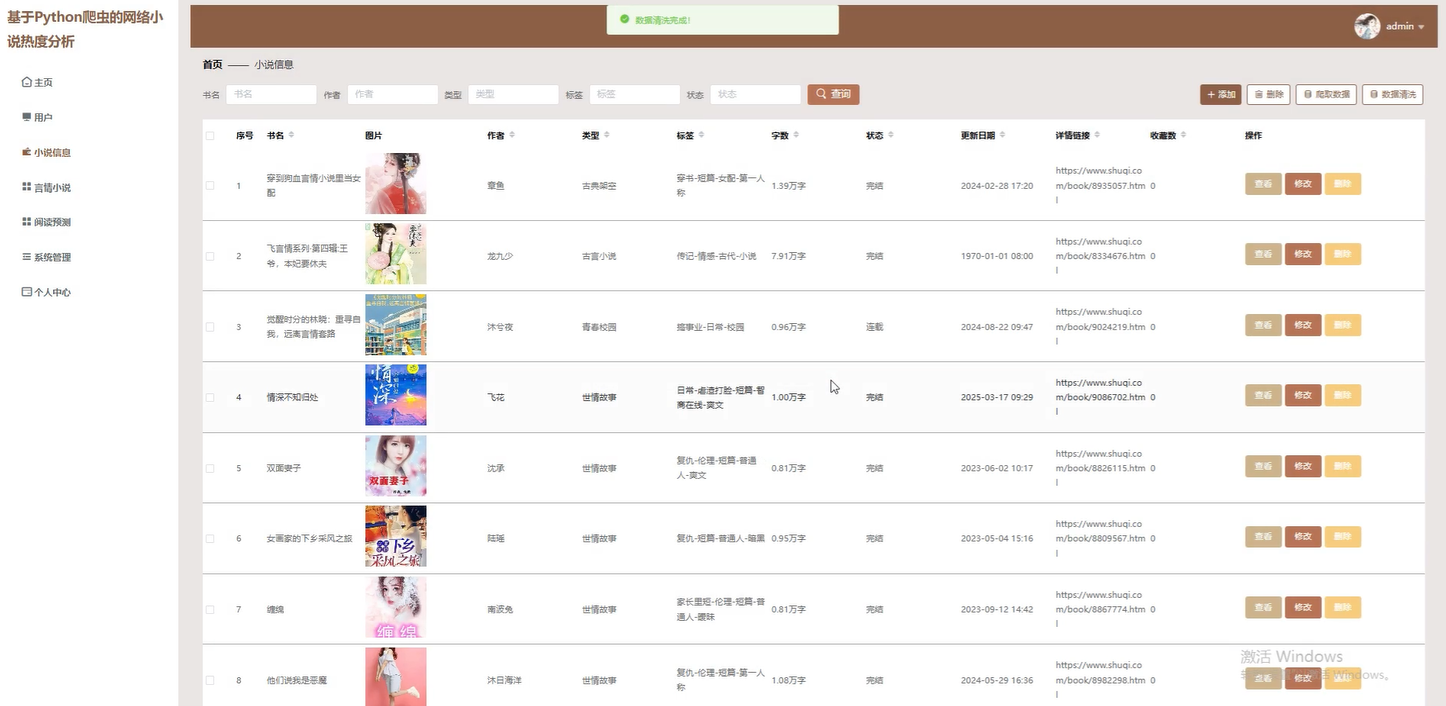Click the card icon beside 个人中心
Screen dimensions: 1446x706
click(x=26, y=292)
